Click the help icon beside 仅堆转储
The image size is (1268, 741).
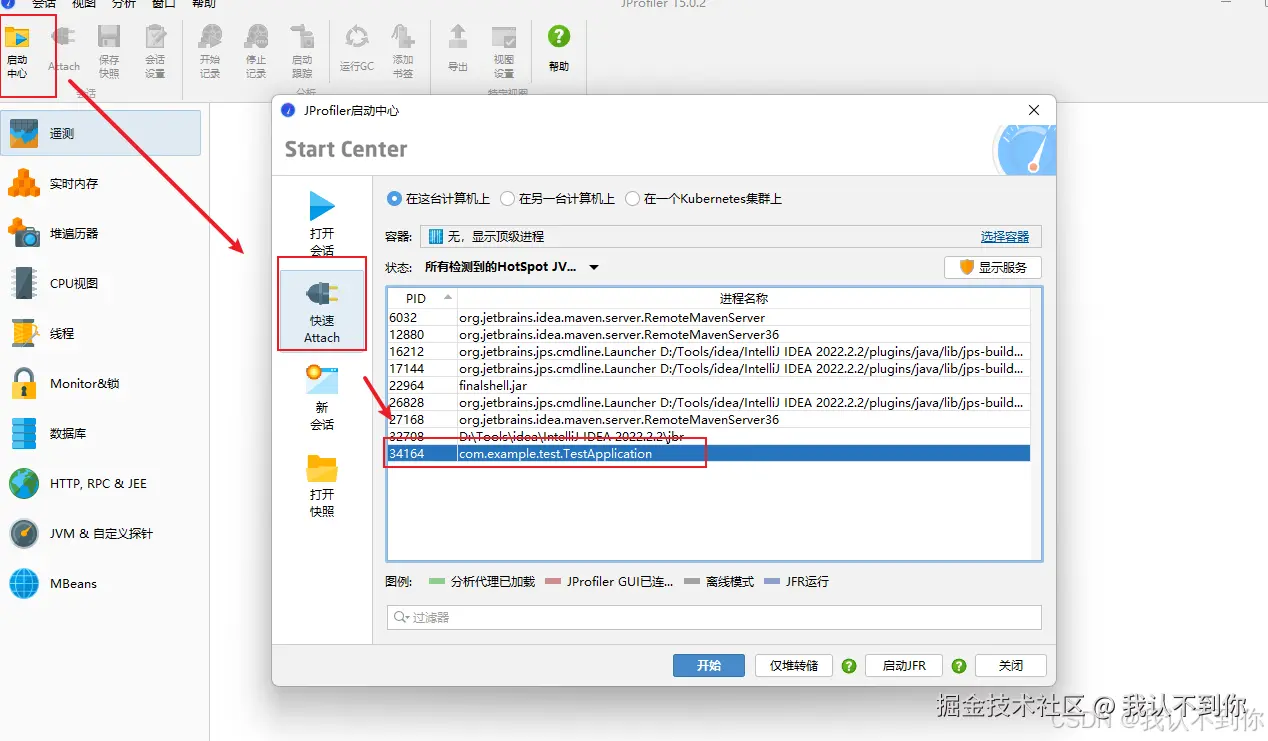pyautogui.click(x=849, y=666)
